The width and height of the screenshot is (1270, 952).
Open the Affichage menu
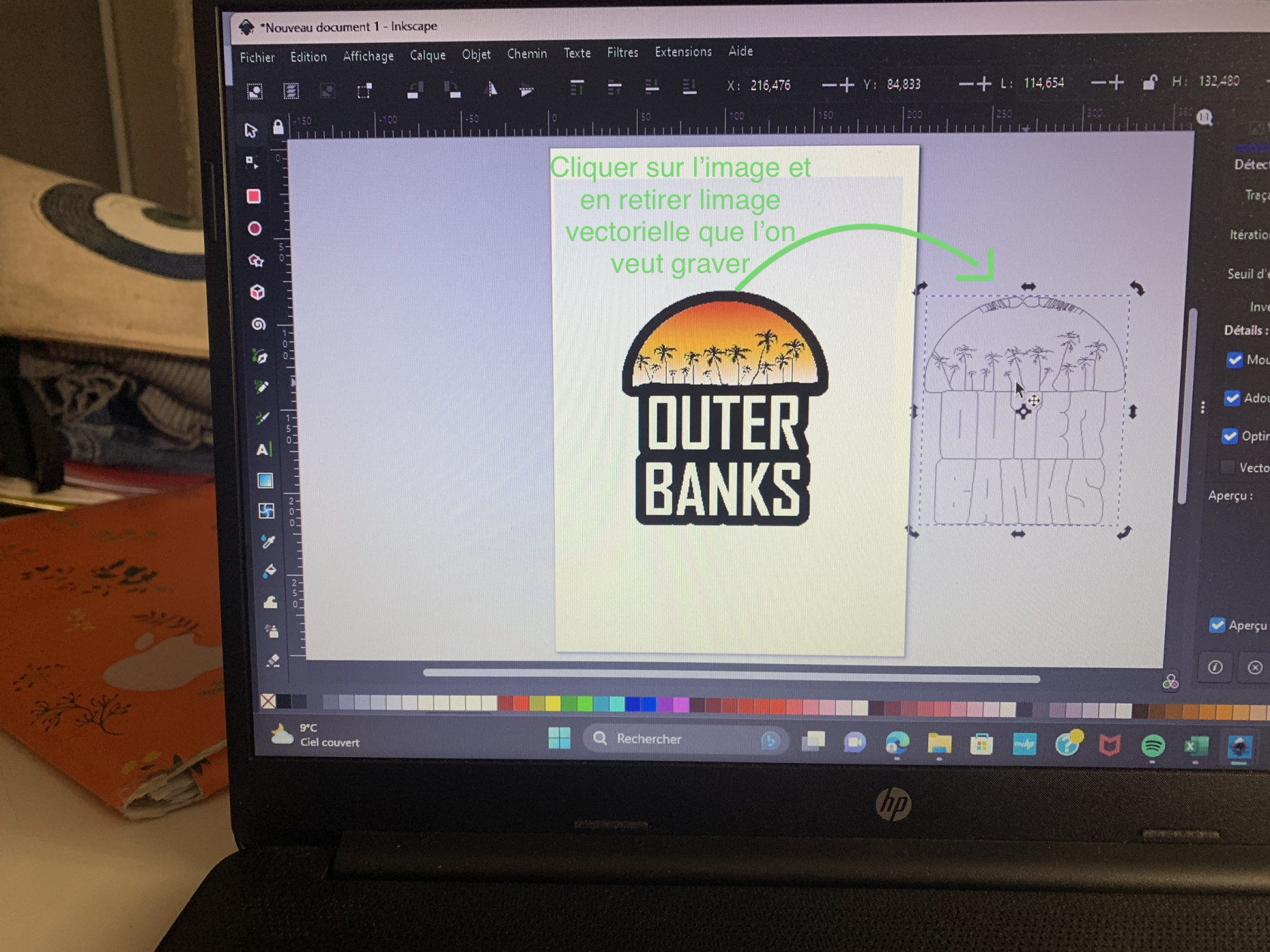click(x=368, y=56)
